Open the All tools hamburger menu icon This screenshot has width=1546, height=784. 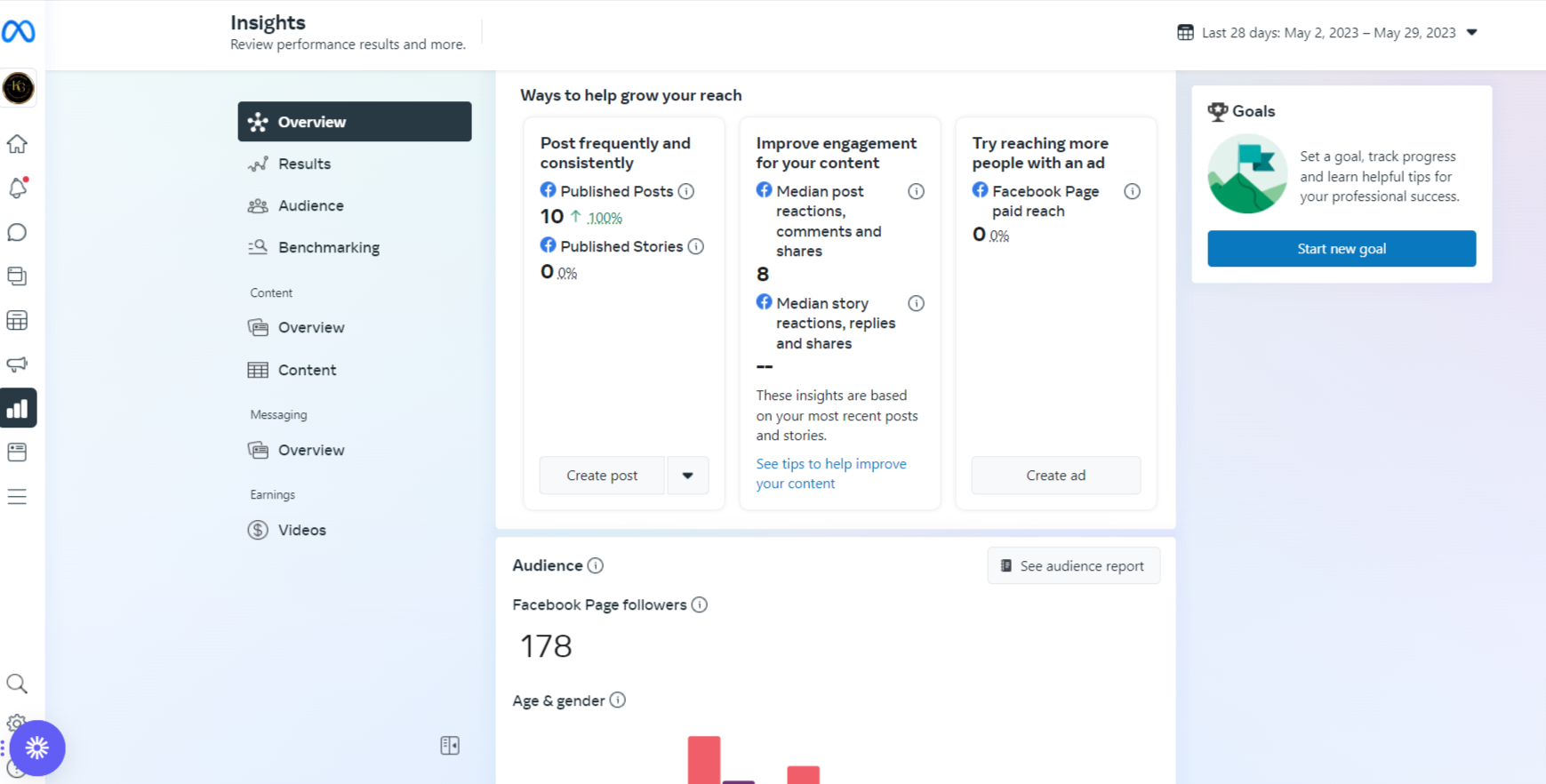coord(18,497)
